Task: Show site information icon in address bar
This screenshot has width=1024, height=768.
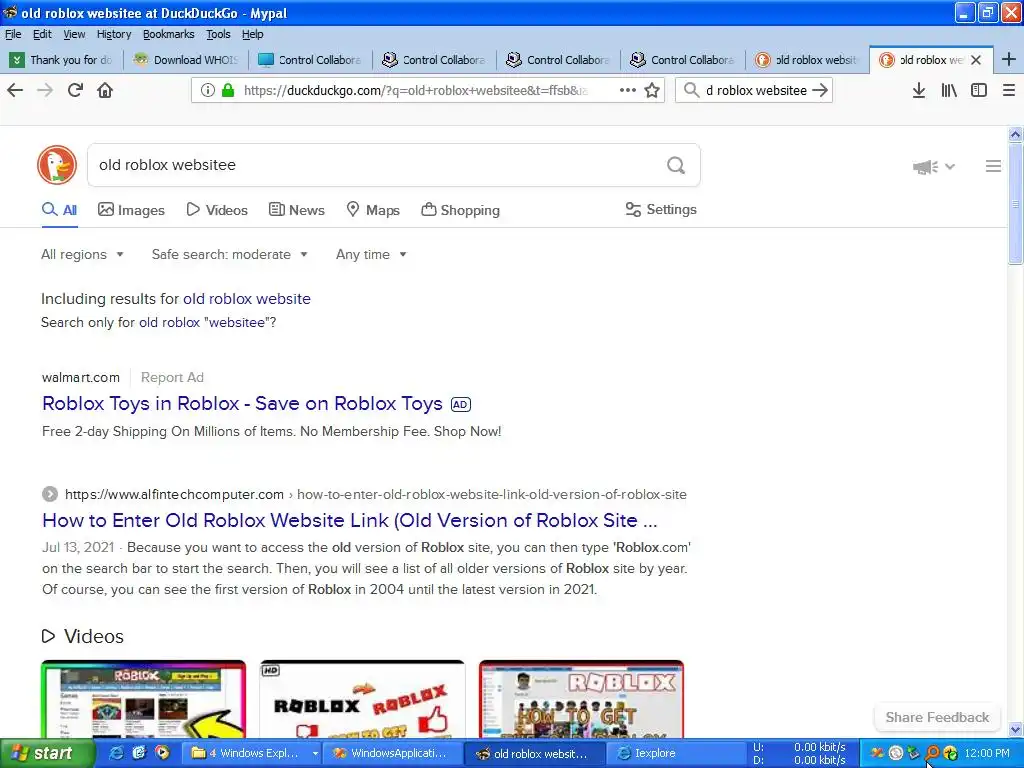Action: point(207,90)
